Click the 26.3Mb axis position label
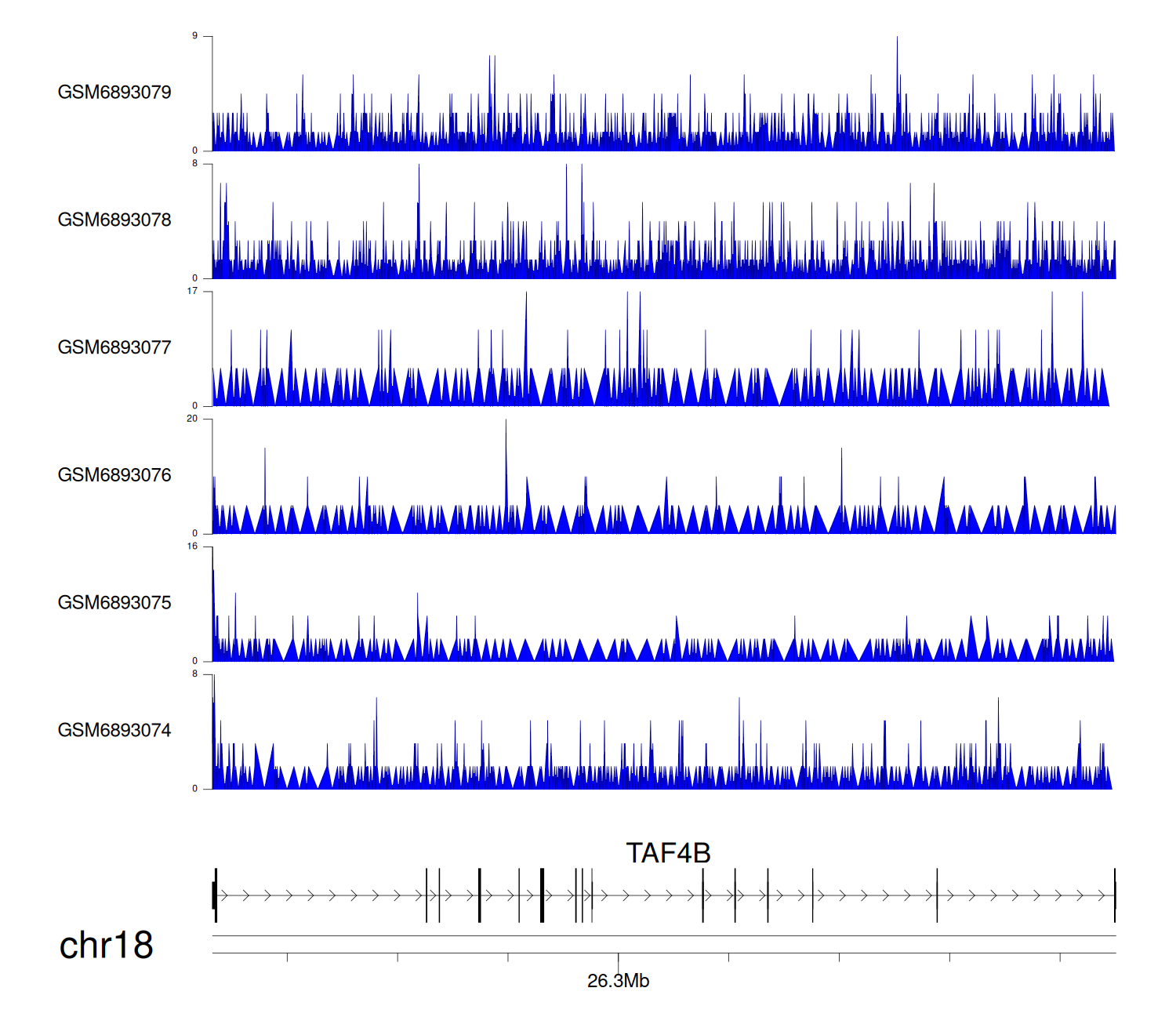Viewport: 1176px width, 1035px height. point(618,982)
